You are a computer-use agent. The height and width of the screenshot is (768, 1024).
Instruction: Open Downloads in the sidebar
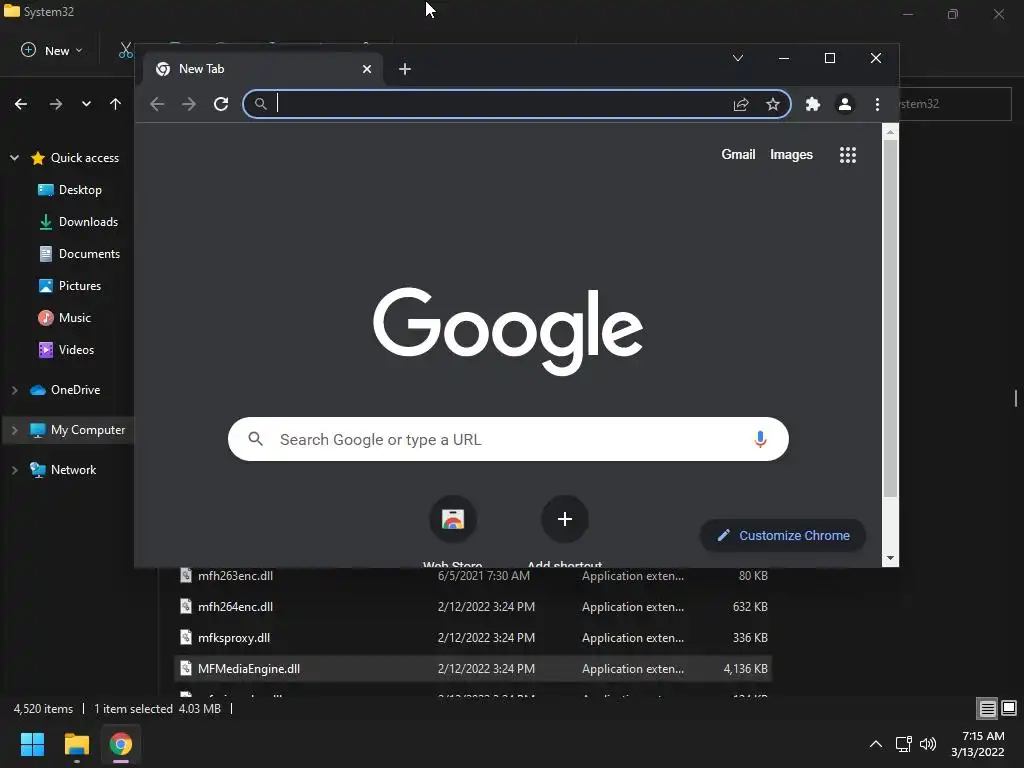(x=78, y=221)
